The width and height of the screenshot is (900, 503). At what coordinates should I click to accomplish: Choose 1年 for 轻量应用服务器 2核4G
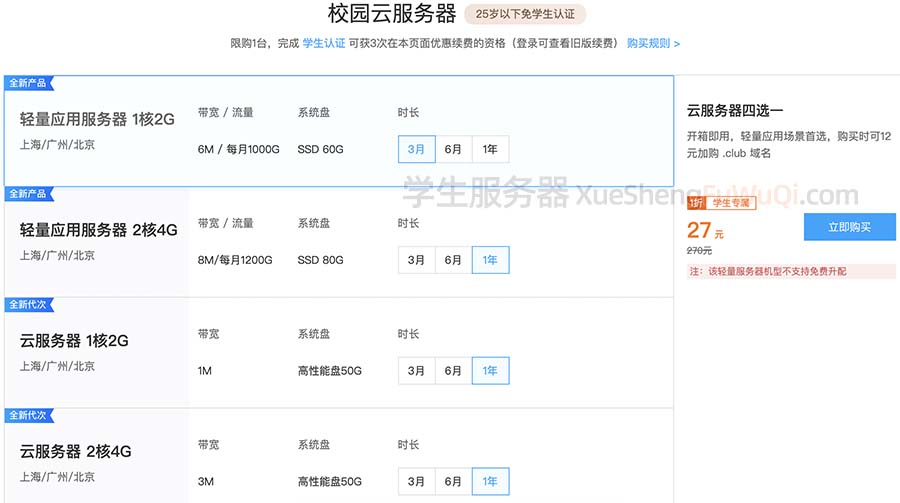tap(490, 260)
